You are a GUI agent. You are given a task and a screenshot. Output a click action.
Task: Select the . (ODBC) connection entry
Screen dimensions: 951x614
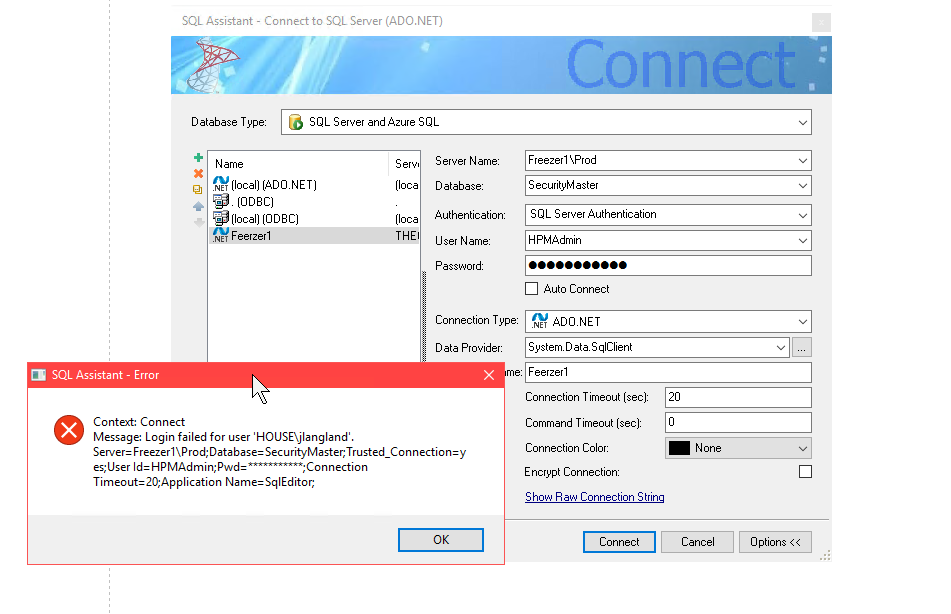315,201
